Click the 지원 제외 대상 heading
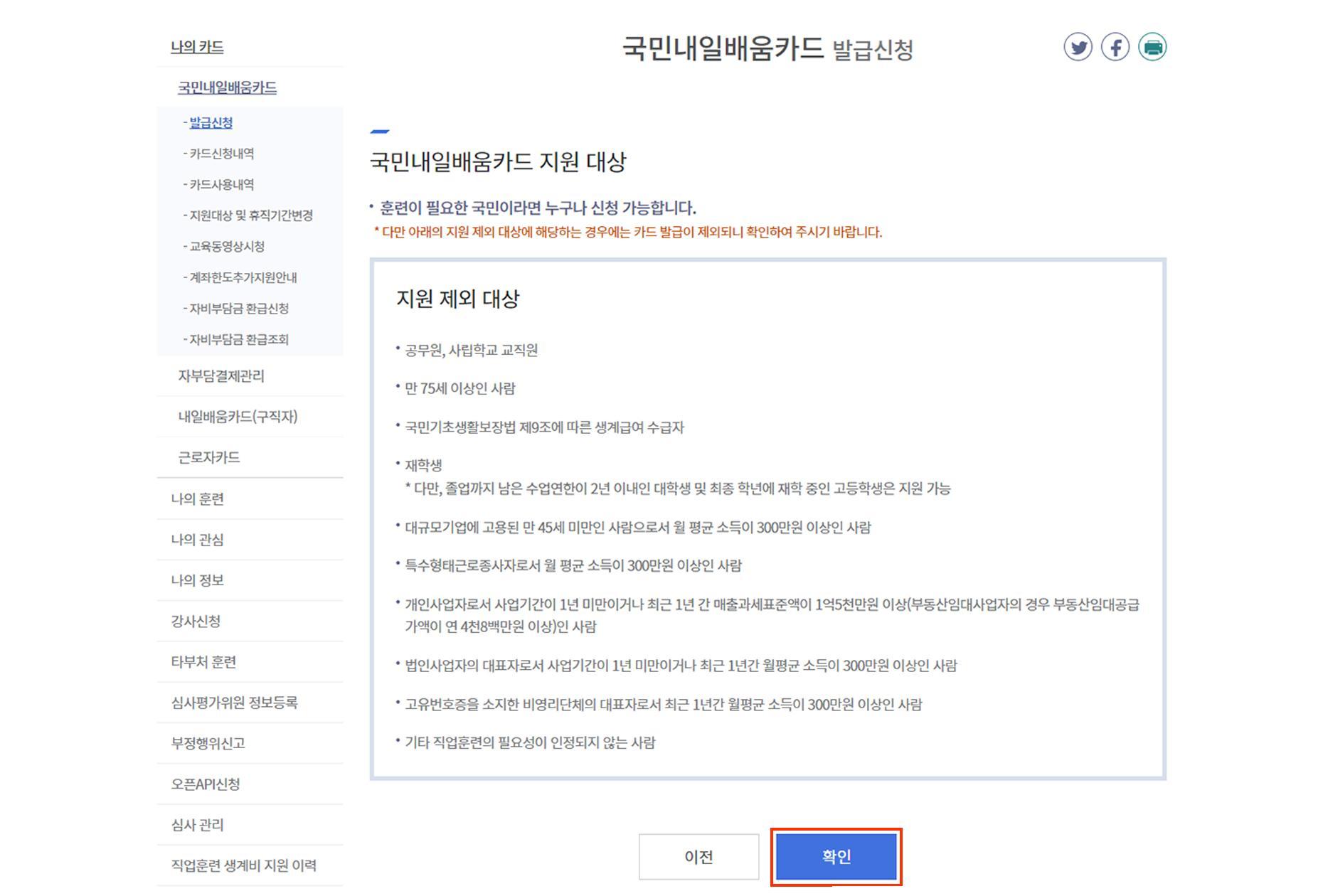Screen dimensions: 1323x896 [x=457, y=299]
